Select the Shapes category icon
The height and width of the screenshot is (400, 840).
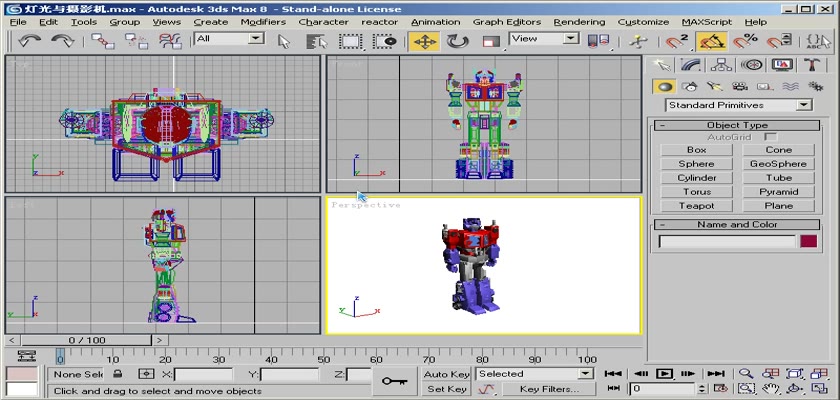(x=690, y=86)
